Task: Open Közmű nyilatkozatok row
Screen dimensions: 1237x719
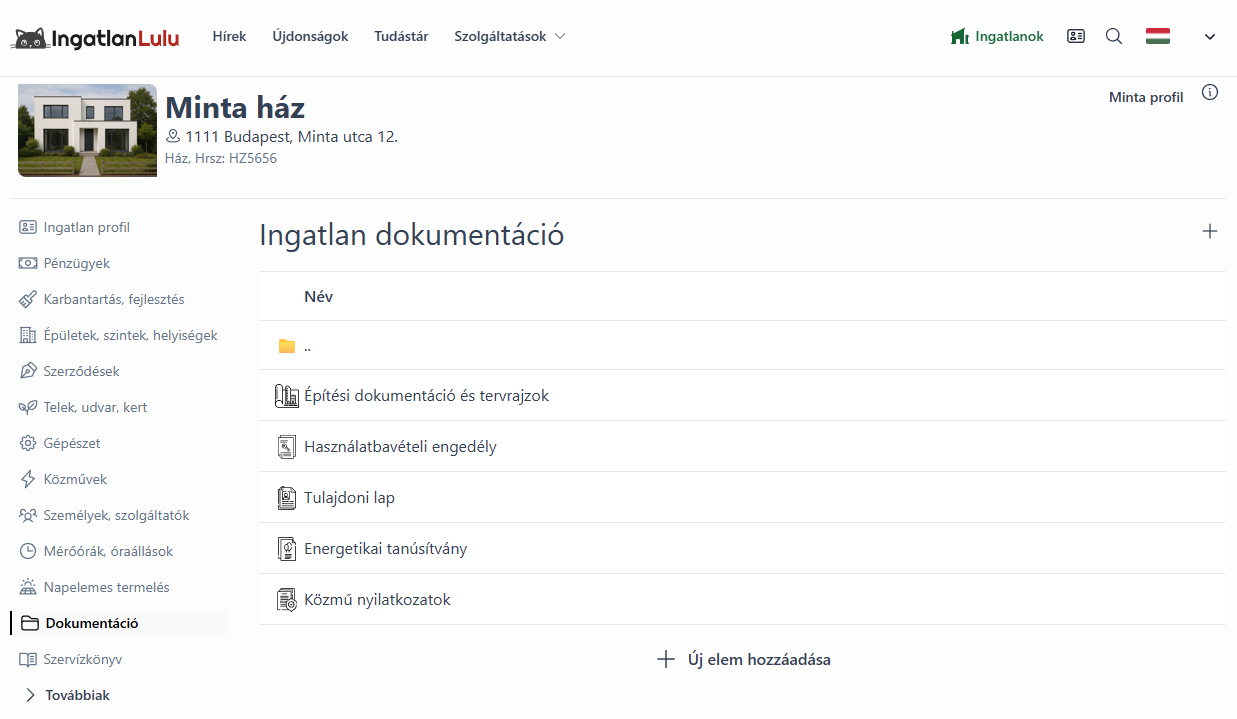Action: point(742,599)
